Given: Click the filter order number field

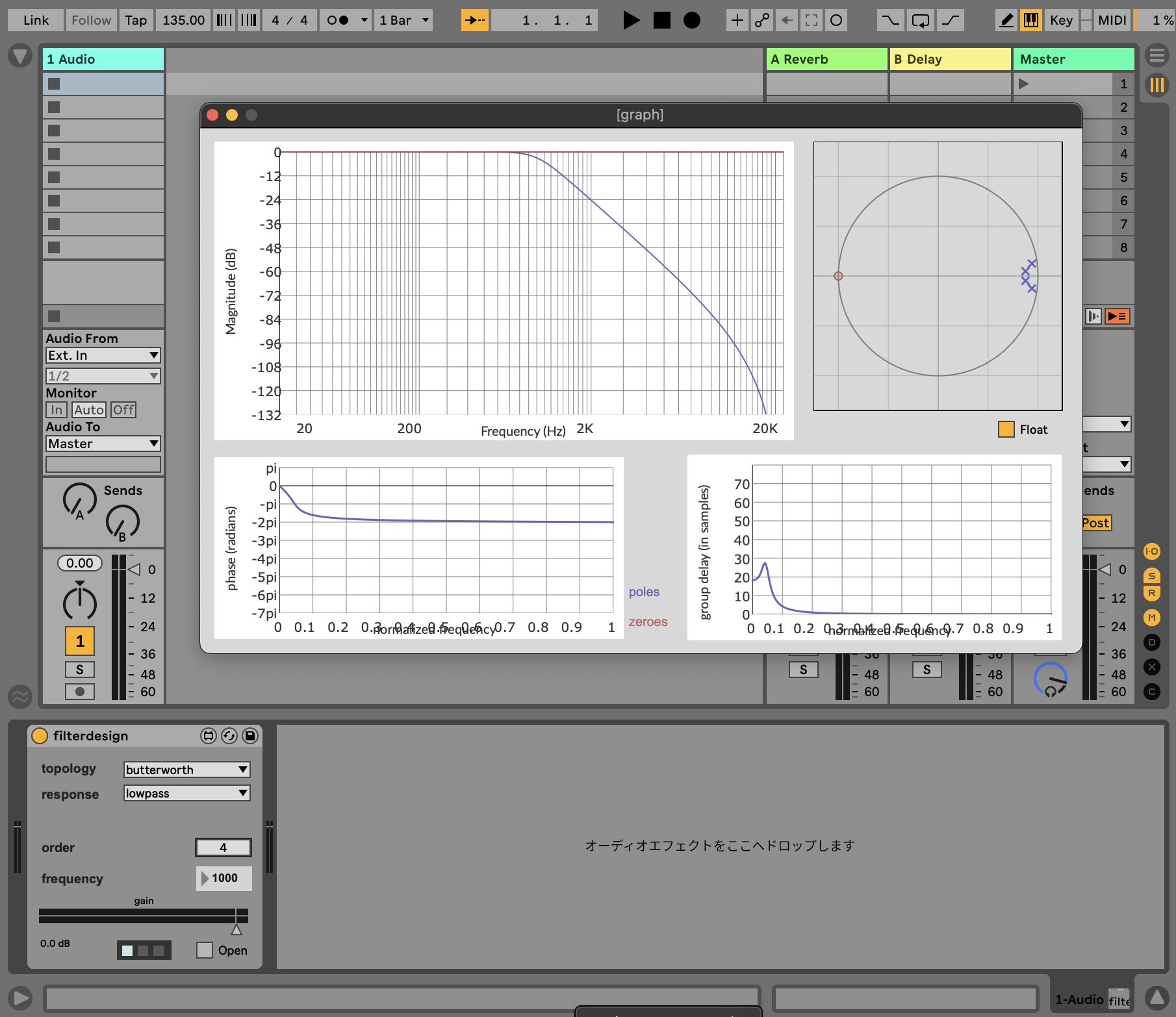Looking at the screenshot, I should click(223, 847).
